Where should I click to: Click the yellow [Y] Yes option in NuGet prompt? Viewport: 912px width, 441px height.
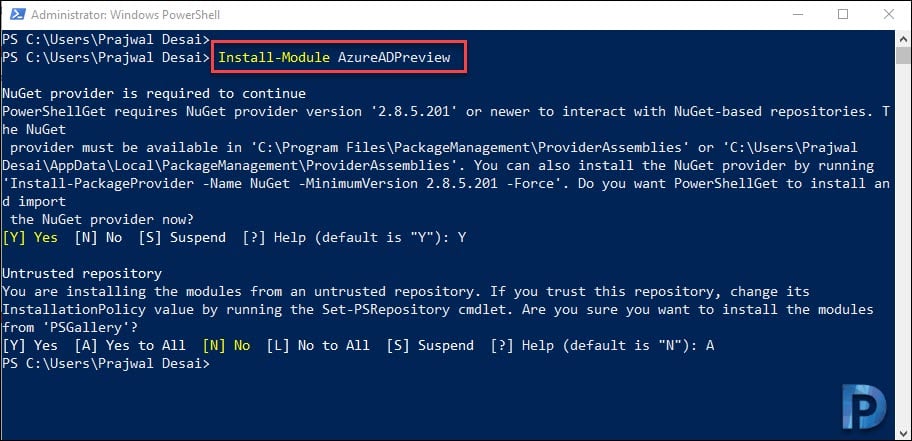coord(30,237)
